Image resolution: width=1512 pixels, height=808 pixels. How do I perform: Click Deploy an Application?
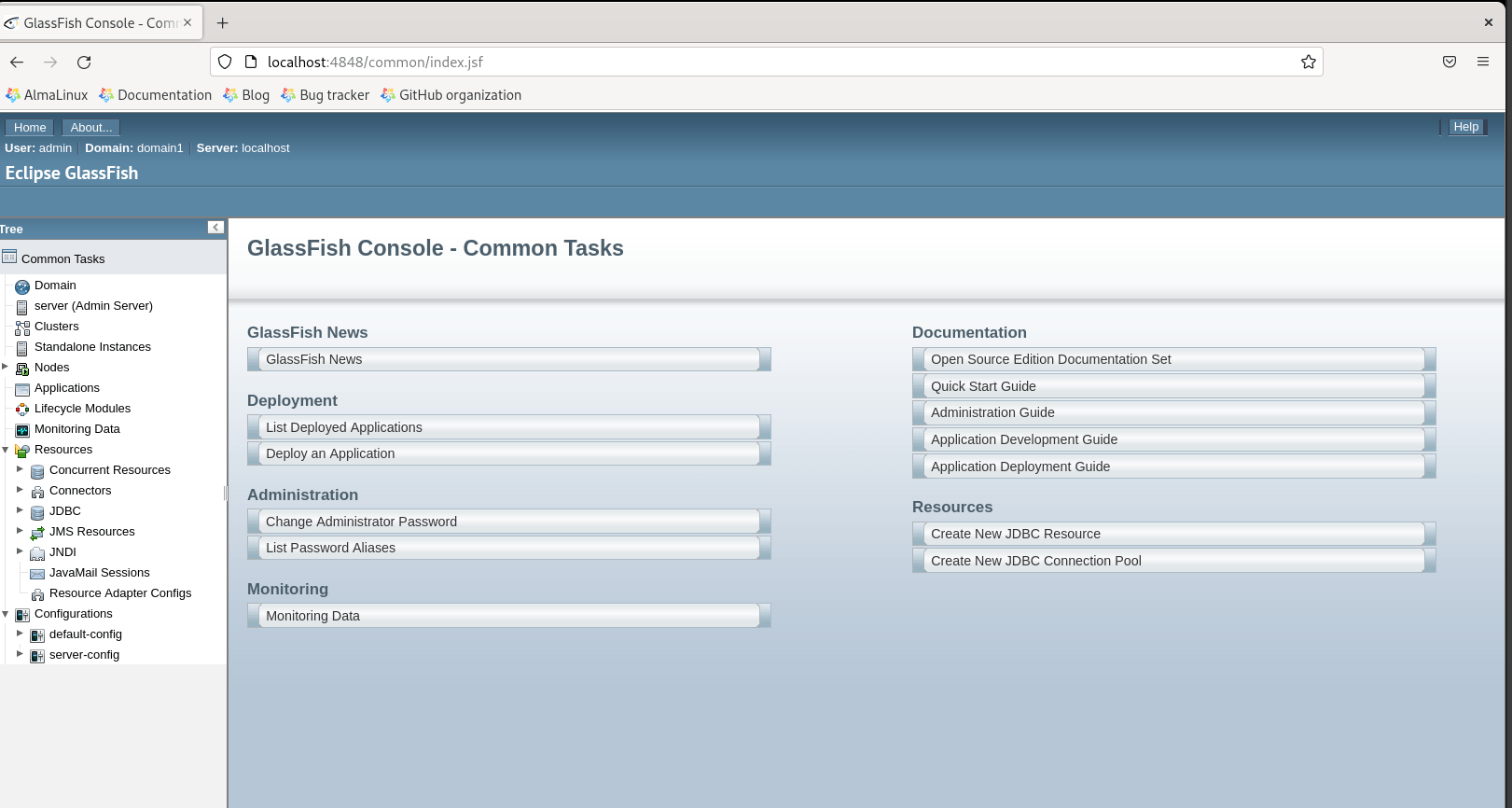[x=508, y=453]
